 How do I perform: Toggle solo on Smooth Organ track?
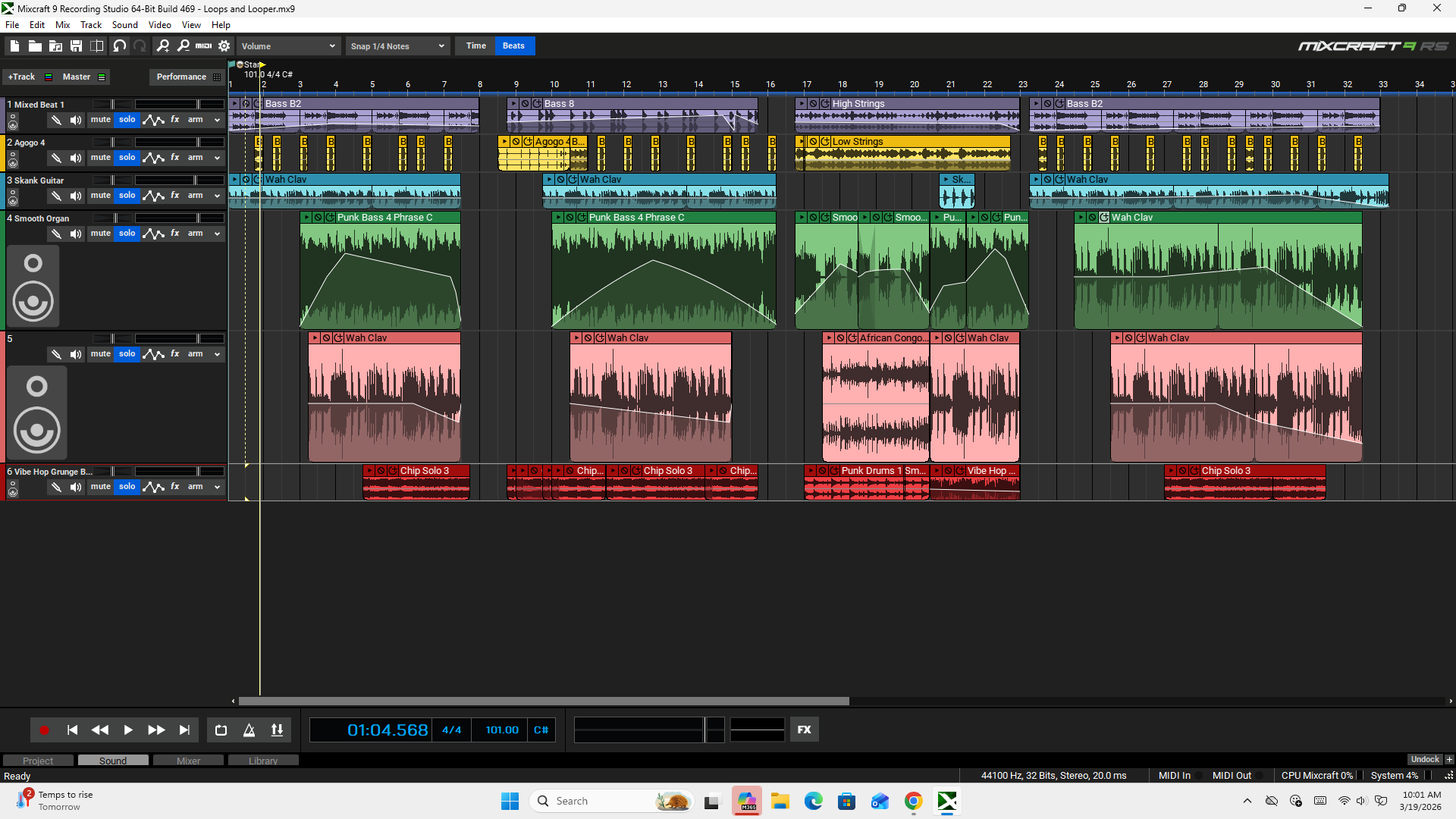[127, 234]
